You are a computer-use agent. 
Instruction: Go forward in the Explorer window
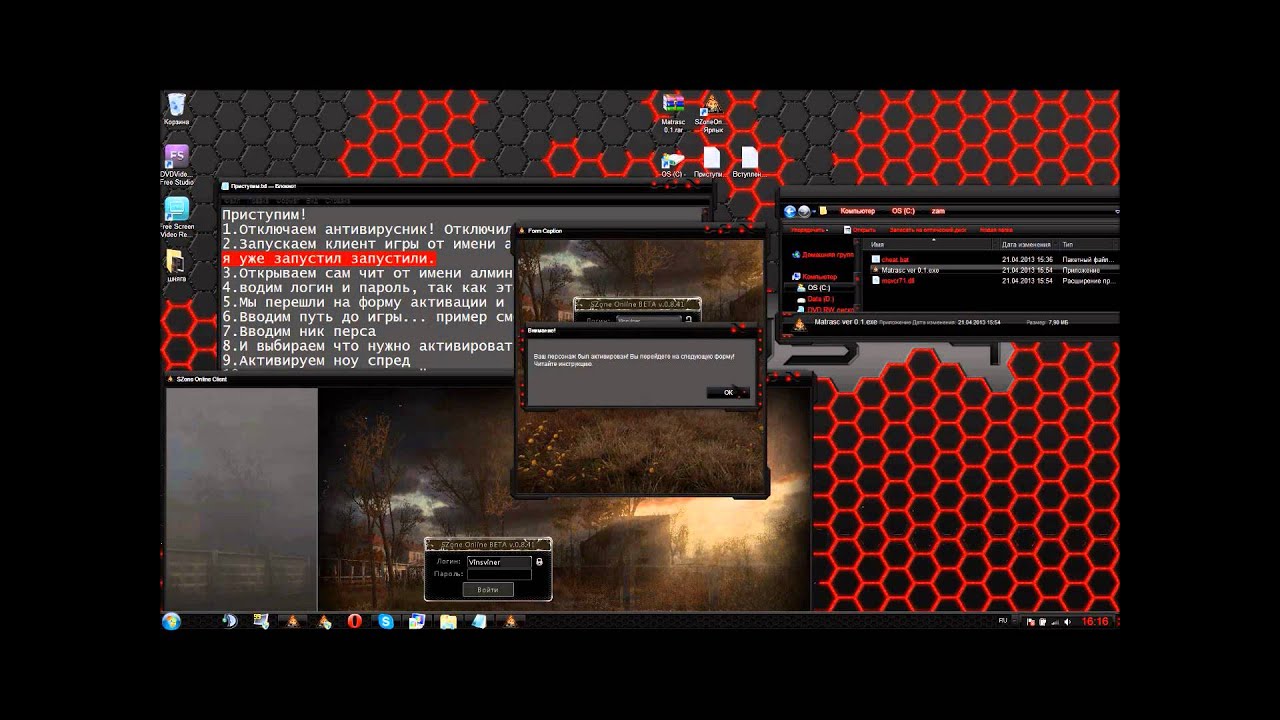click(x=803, y=211)
